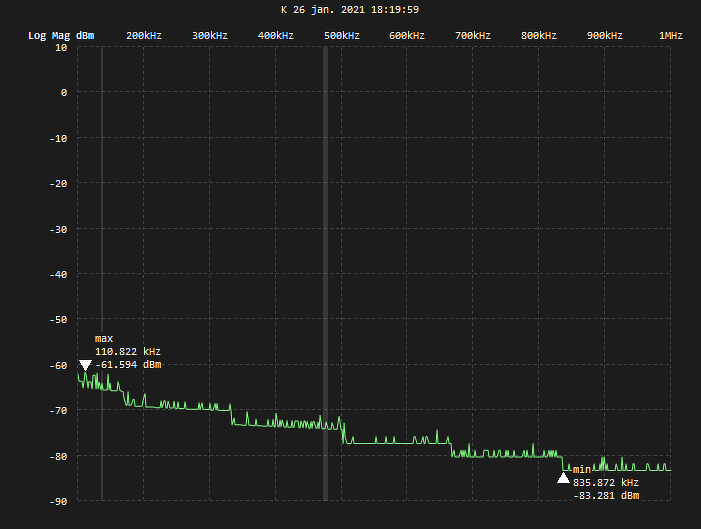Click the -80 dBm axis value

pos(59,457)
